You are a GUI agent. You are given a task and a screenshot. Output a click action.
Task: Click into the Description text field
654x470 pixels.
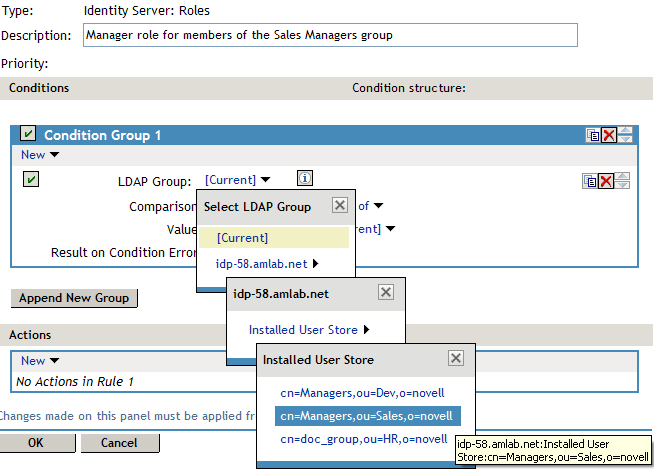tap(330, 35)
